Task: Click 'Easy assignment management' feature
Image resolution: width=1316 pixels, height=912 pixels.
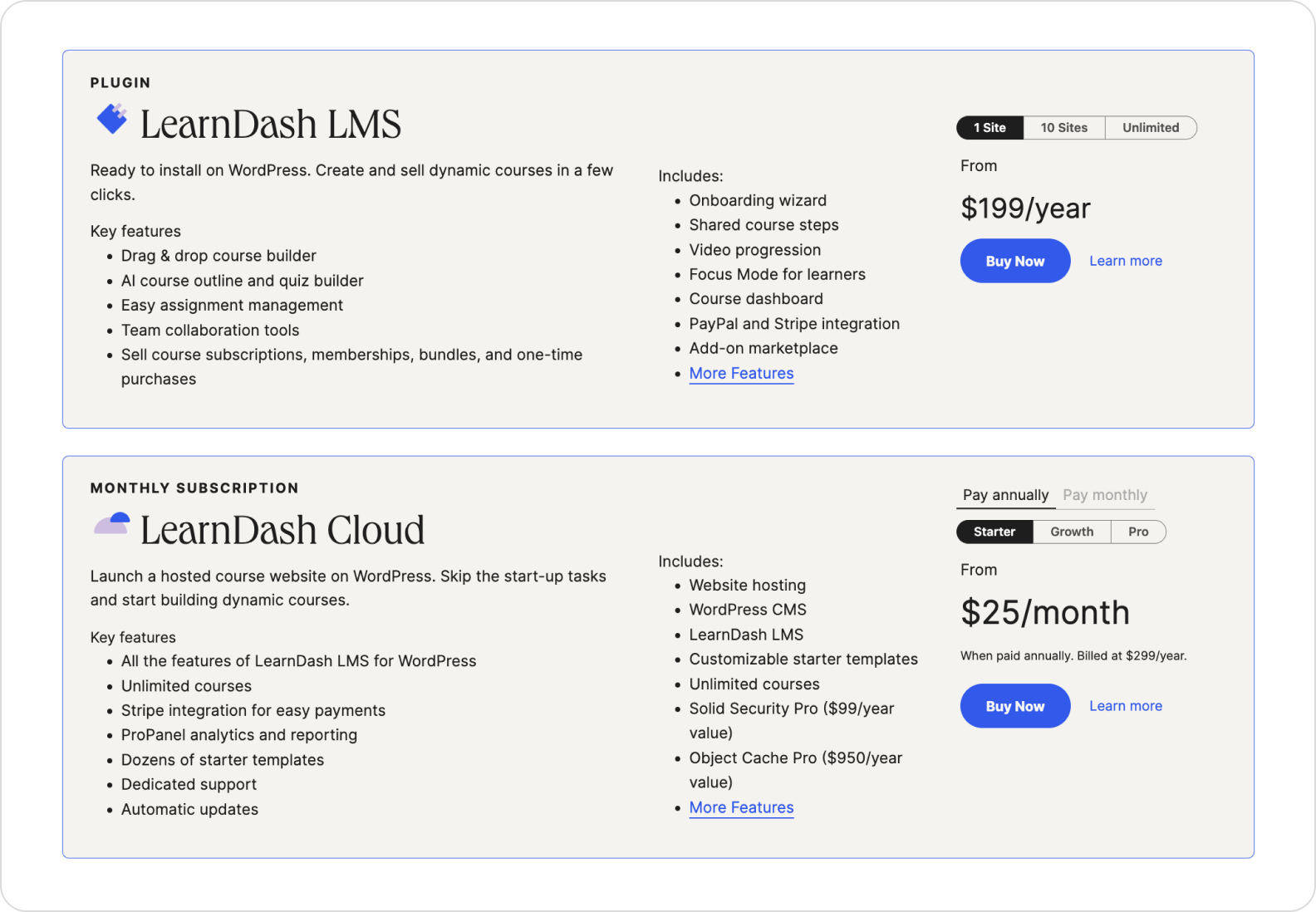Action: (232, 306)
